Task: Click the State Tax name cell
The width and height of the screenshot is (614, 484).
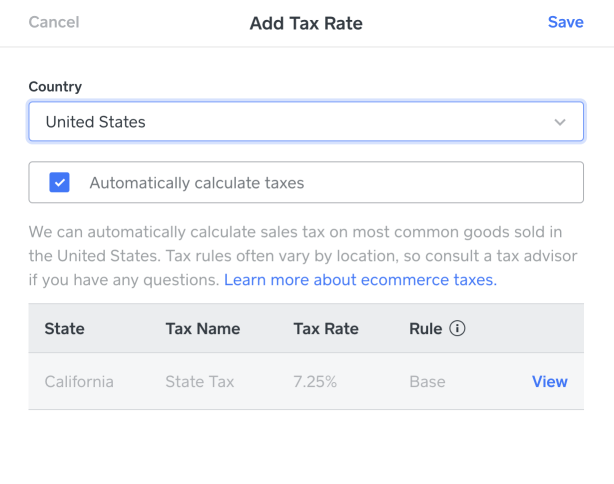Action: 200,381
